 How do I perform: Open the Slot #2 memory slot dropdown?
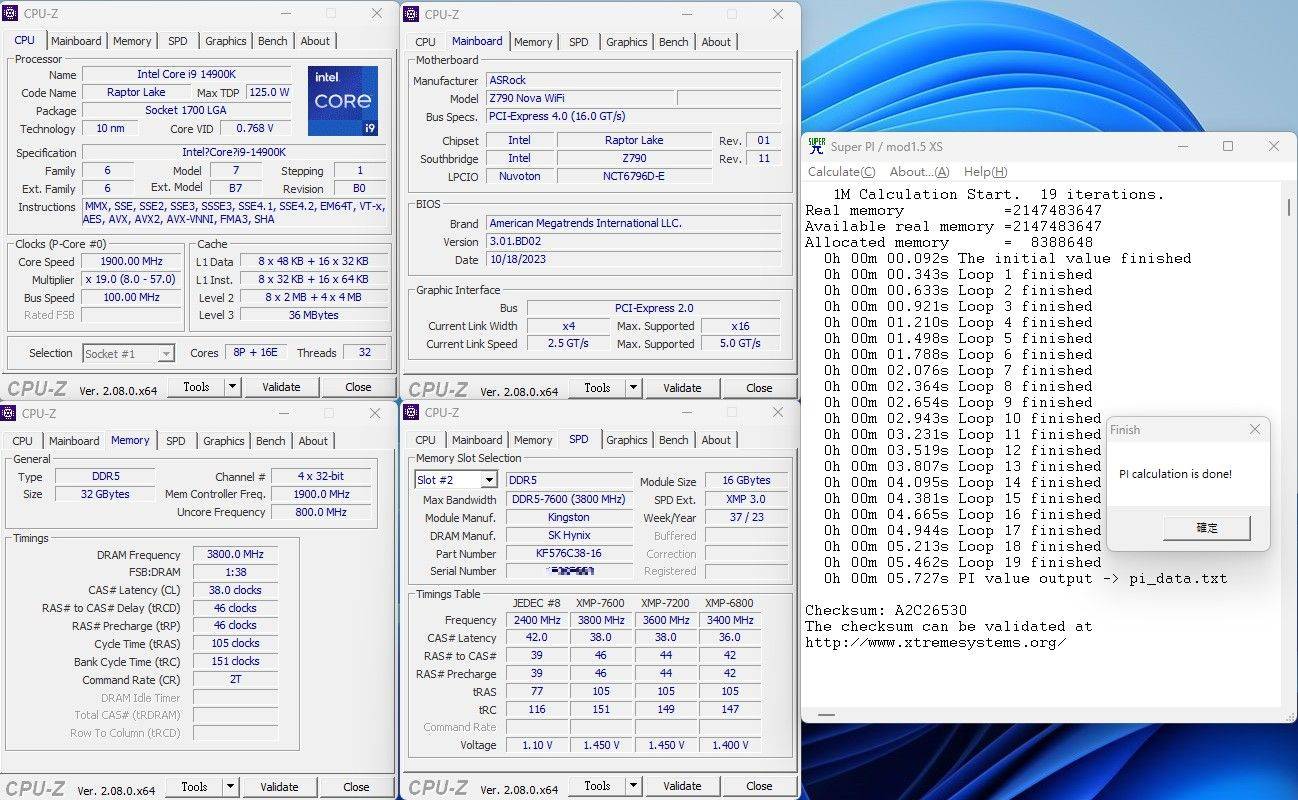(489, 481)
